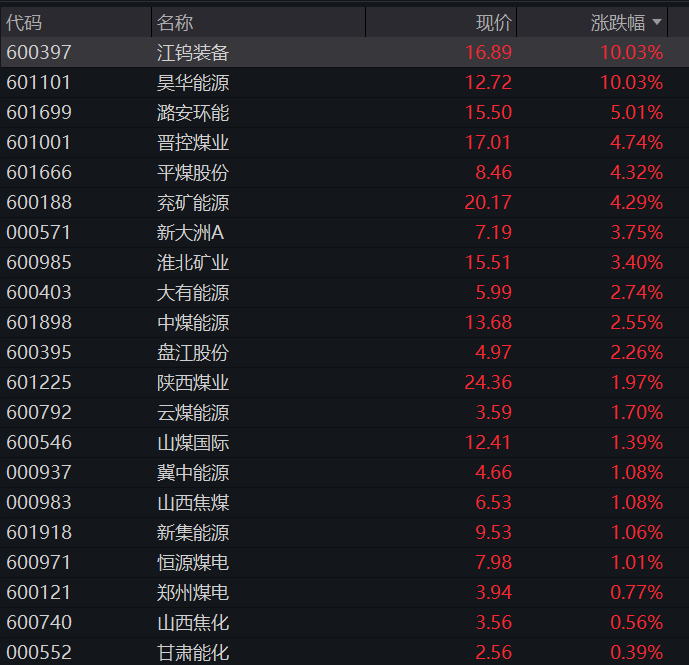Select the 中煤能源 stock name
The height and width of the screenshot is (665, 689).
[193, 323]
